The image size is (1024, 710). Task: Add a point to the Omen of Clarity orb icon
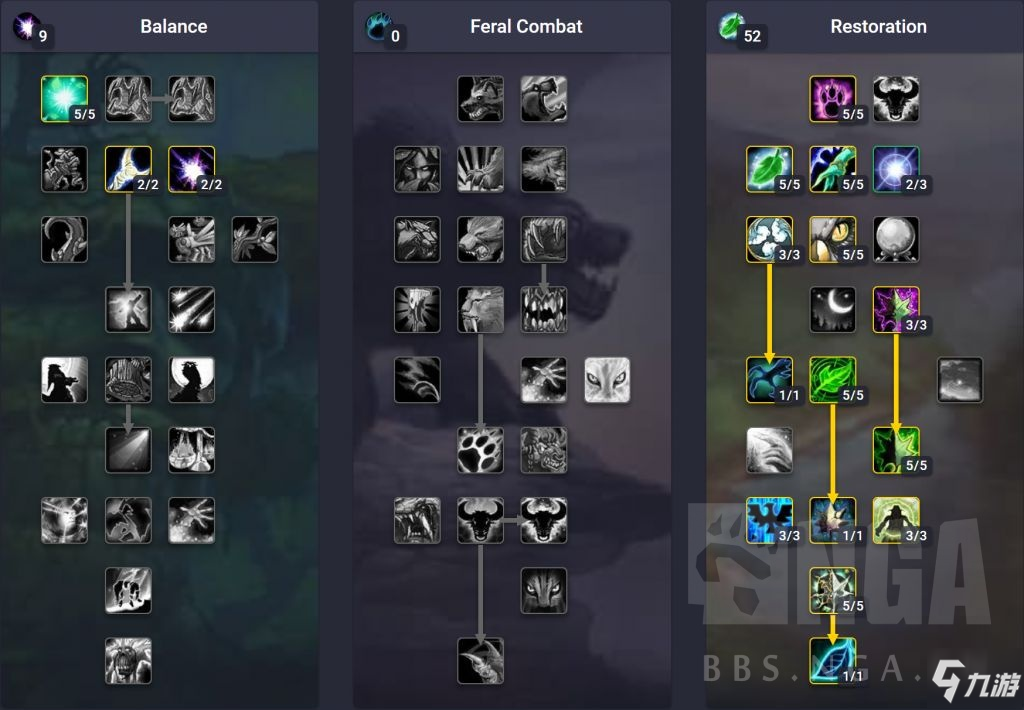point(896,240)
